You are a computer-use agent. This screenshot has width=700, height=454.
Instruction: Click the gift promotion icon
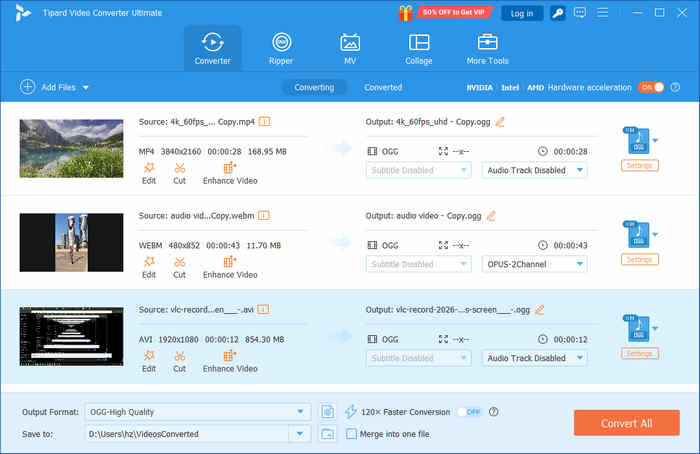[405, 12]
